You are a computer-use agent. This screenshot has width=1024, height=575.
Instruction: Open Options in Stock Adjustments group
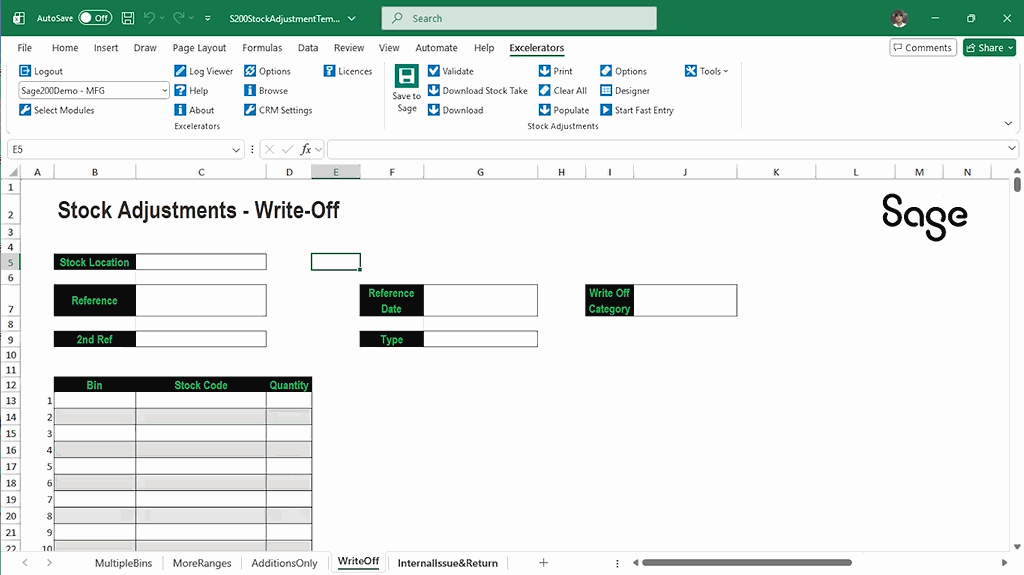click(x=623, y=71)
